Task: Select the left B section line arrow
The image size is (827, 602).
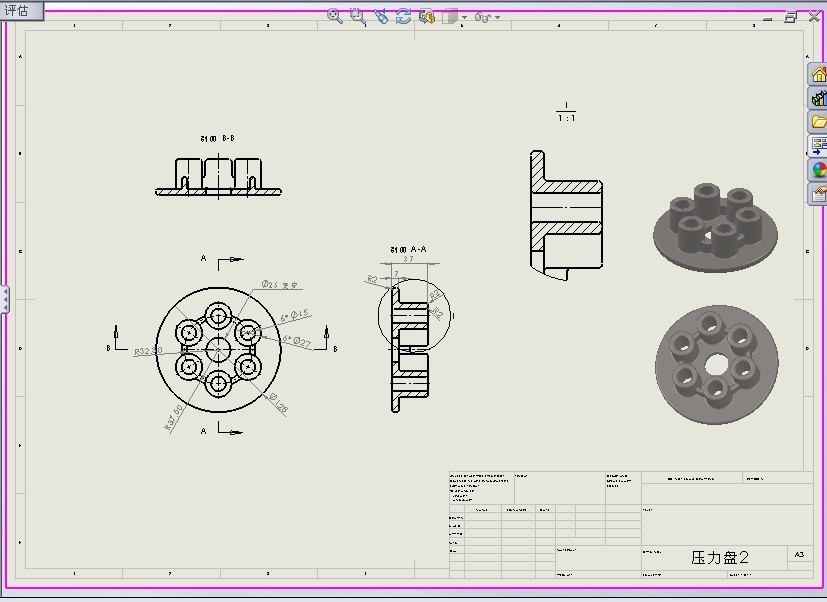Action: pos(120,338)
